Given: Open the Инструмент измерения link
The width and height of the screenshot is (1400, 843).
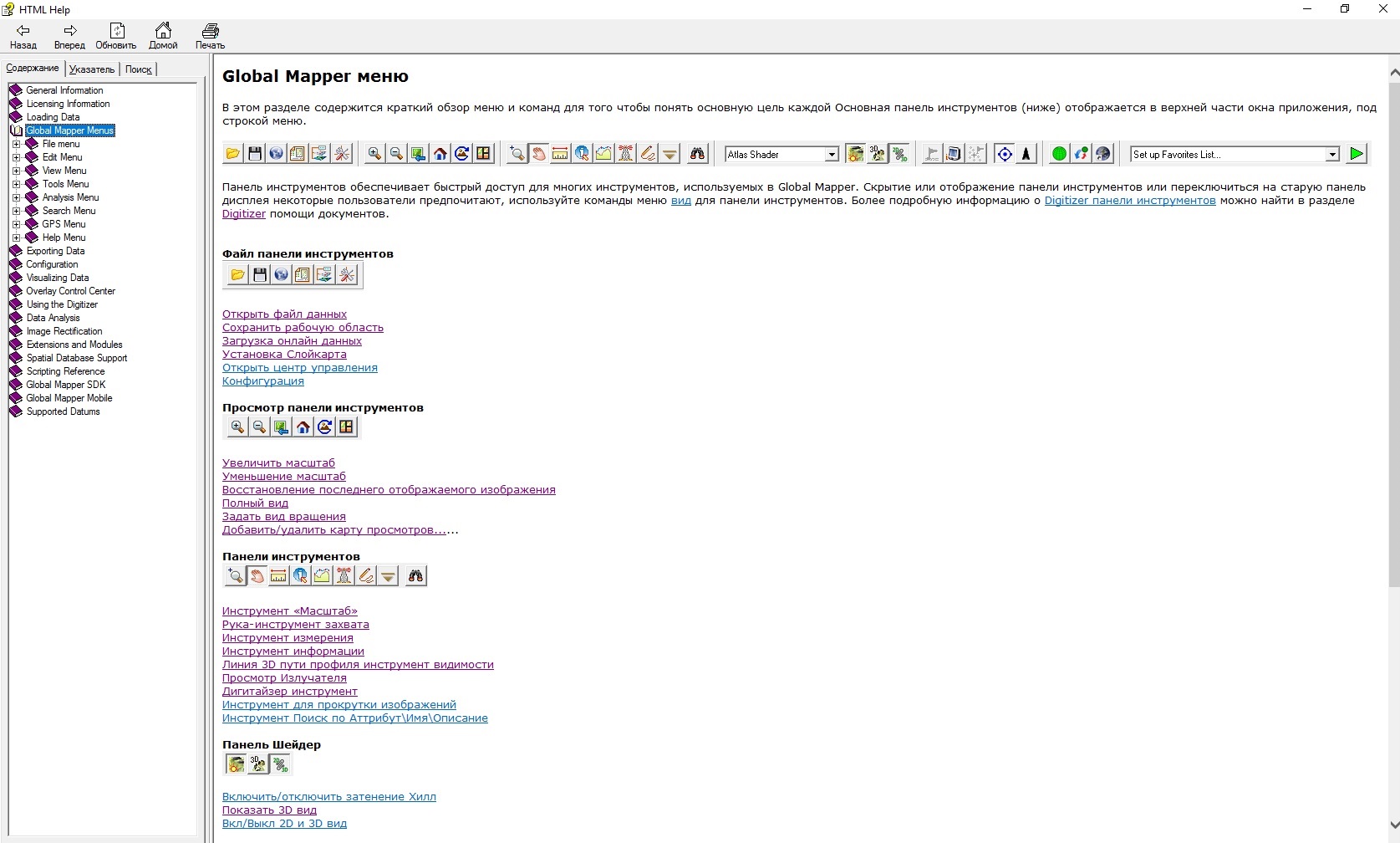Looking at the screenshot, I should tap(288, 638).
